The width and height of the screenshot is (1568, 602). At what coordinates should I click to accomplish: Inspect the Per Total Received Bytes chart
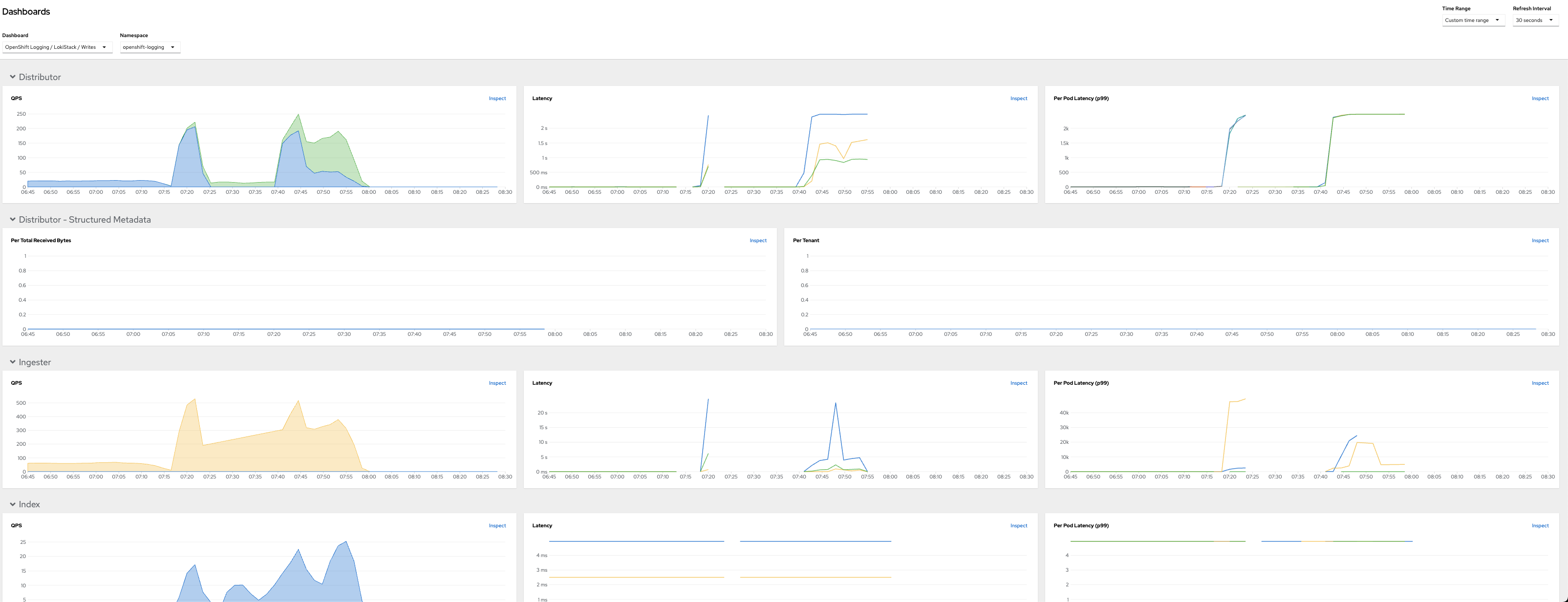coord(758,241)
